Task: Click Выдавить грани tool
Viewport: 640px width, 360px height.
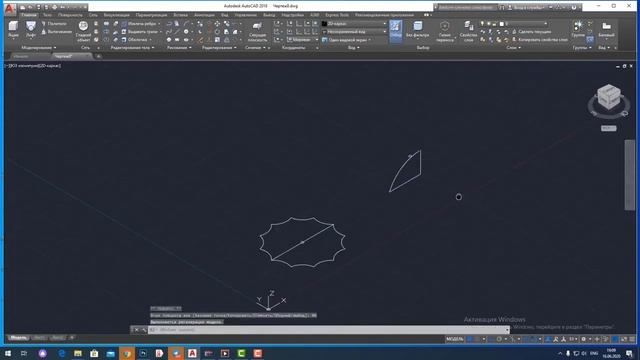Action: 141,32
